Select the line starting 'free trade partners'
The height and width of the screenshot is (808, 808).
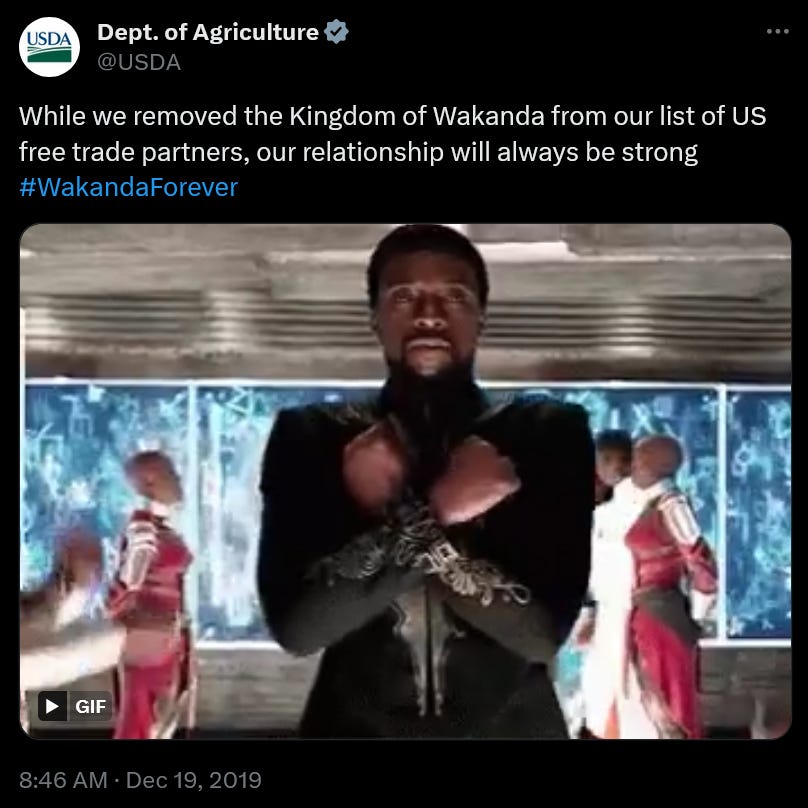click(x=358, y=153)
